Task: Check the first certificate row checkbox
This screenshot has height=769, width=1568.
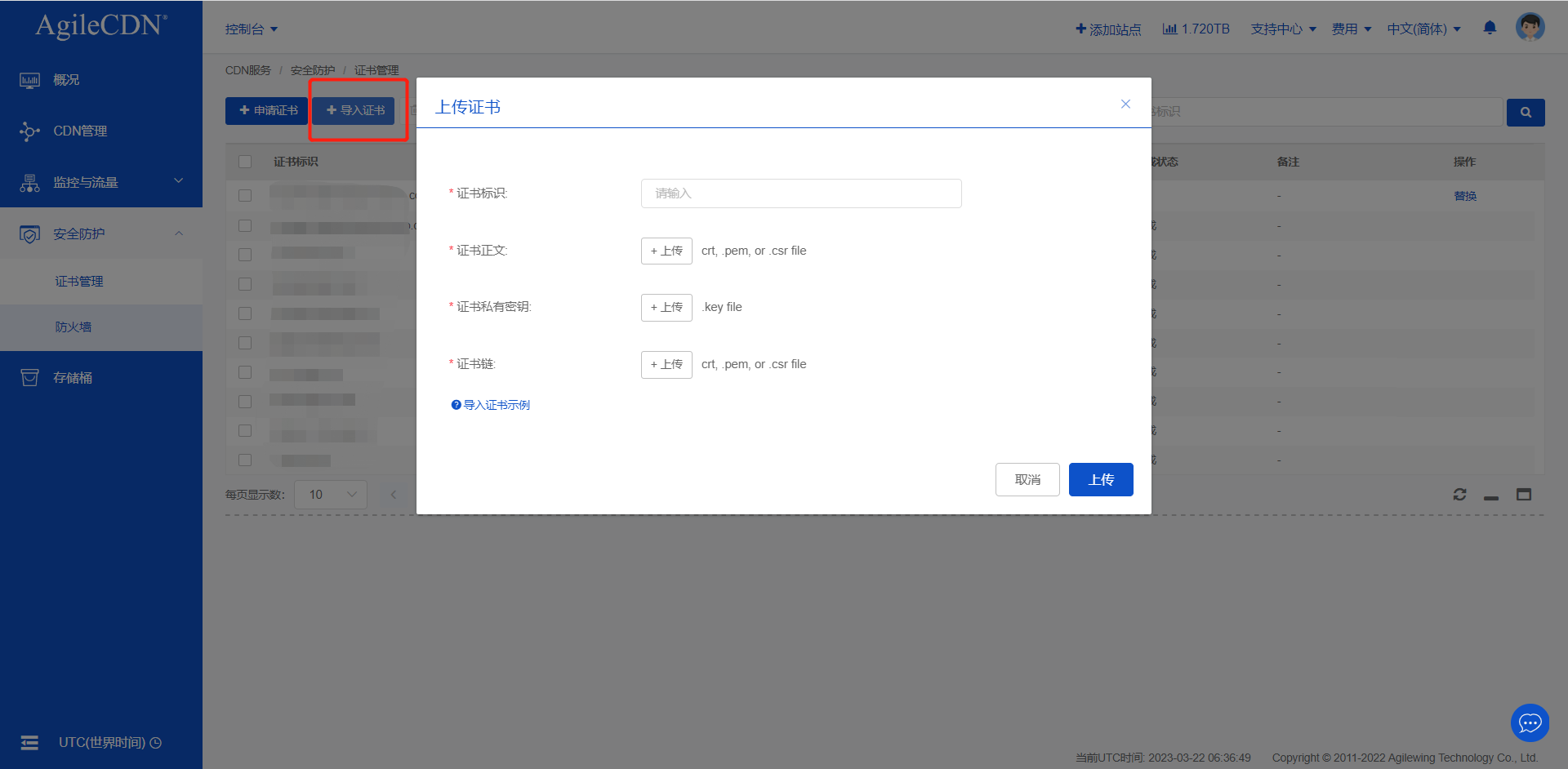Action: pos(245,196)
